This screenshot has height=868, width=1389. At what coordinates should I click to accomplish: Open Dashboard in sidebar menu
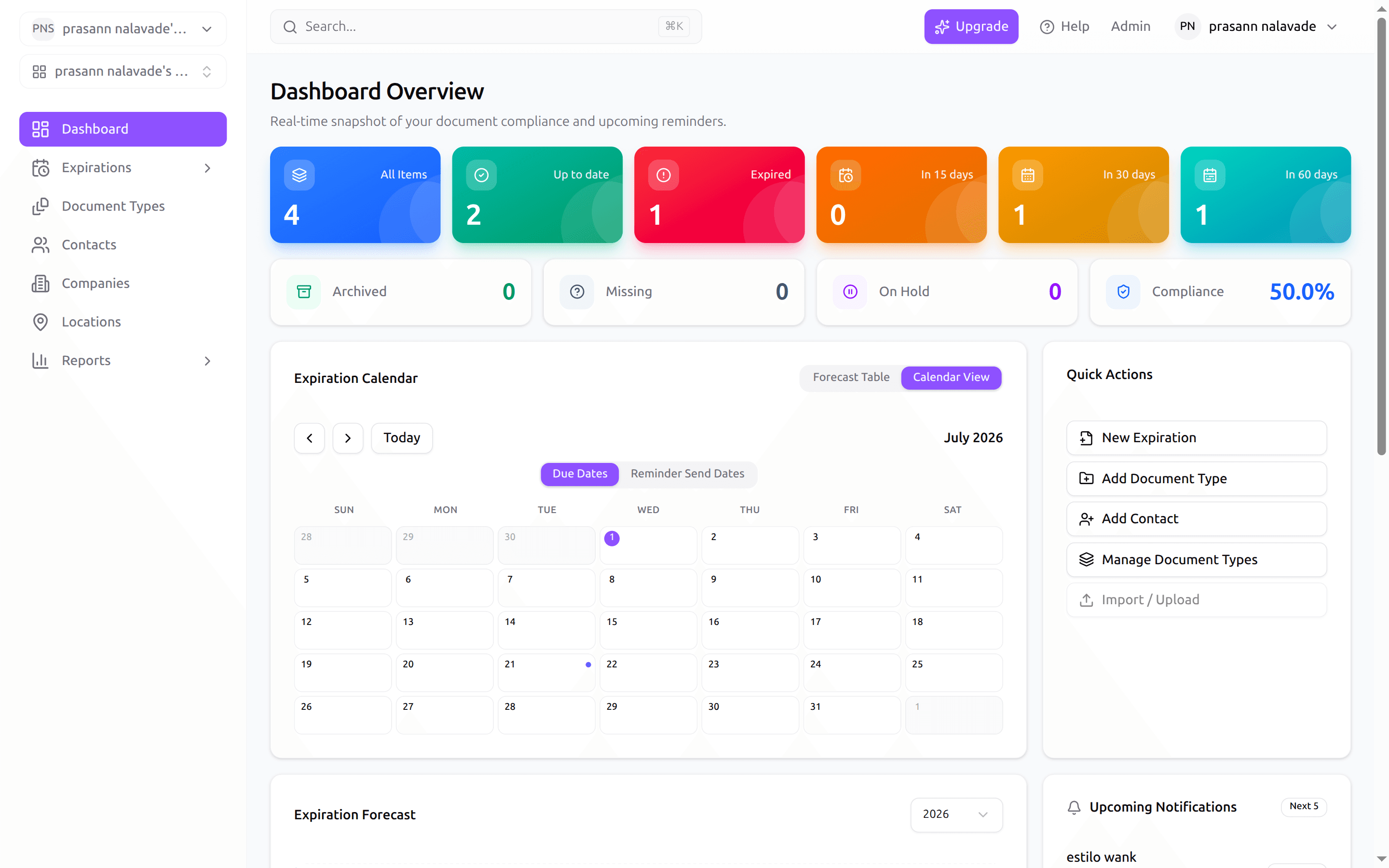tap(123, 129)
